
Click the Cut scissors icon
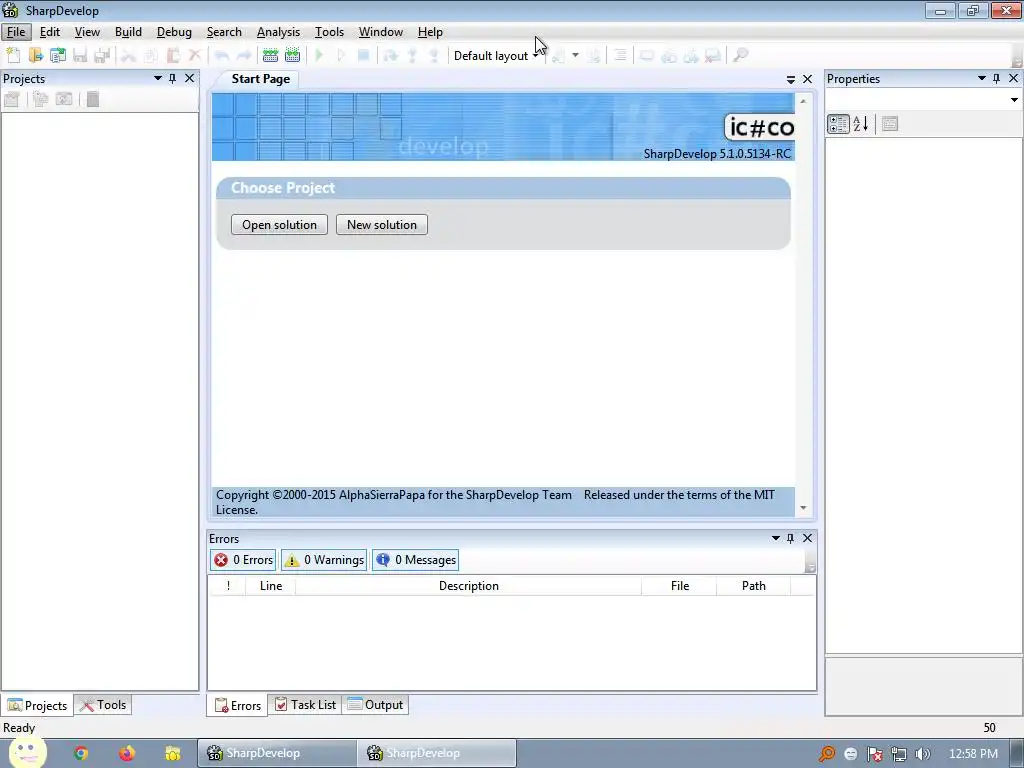click(129, 56)
